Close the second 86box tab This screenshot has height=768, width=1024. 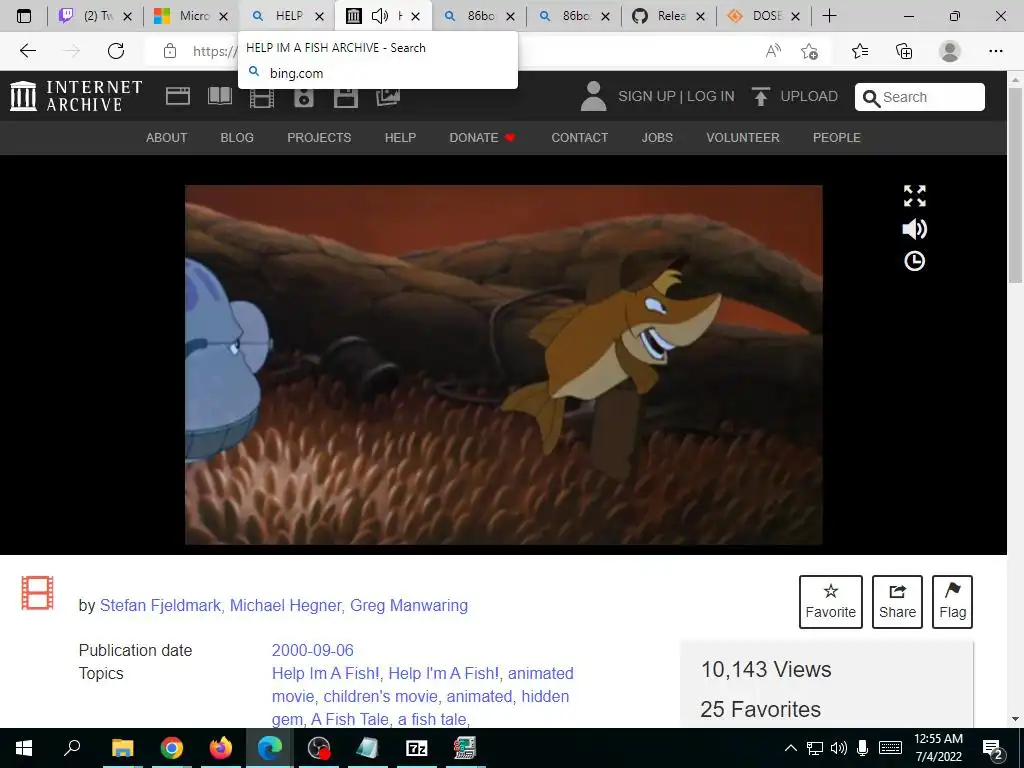pyautogui.click(x=605, y=16)
